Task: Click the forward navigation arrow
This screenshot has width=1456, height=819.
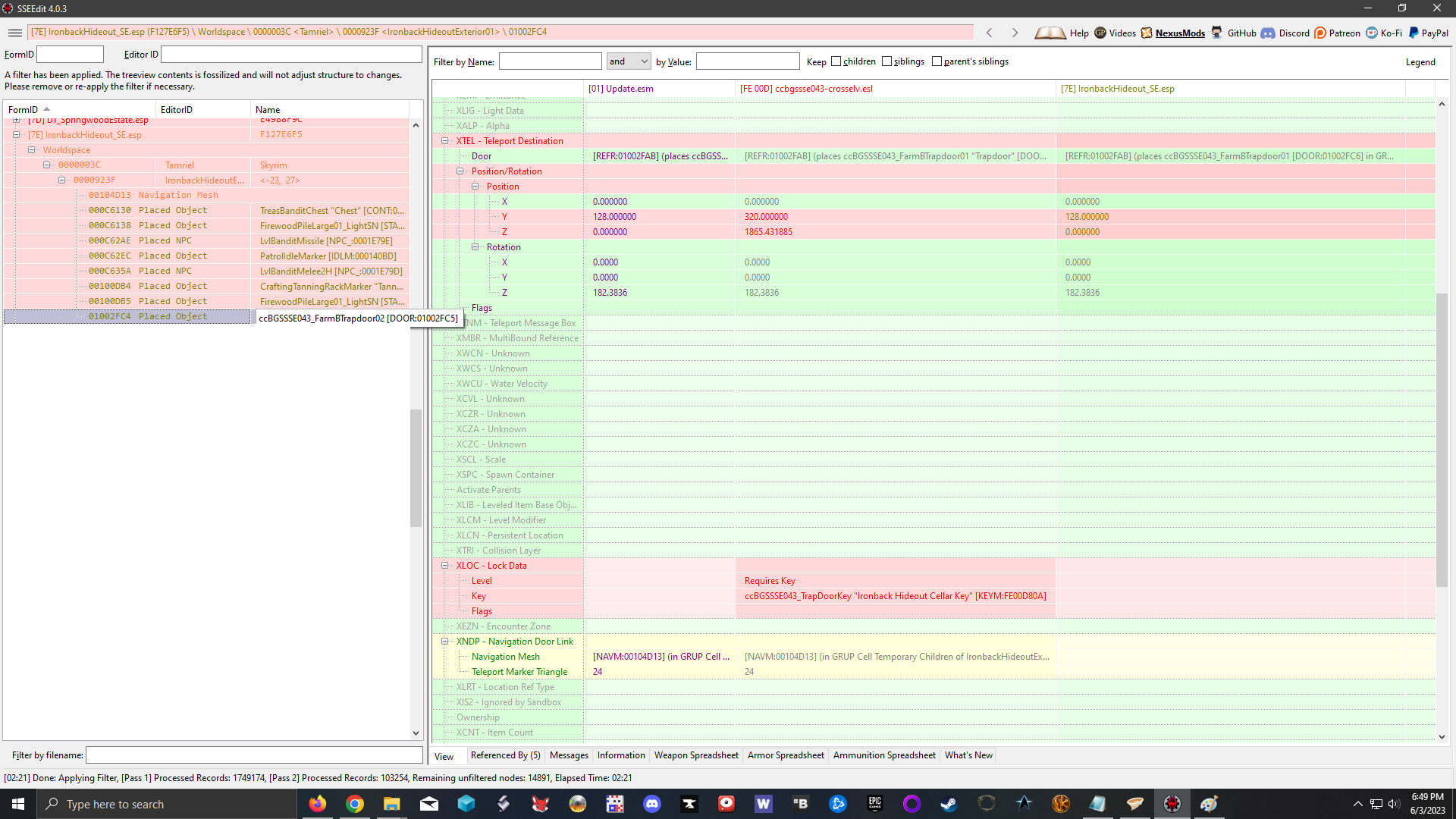Action: [1015, 33]
